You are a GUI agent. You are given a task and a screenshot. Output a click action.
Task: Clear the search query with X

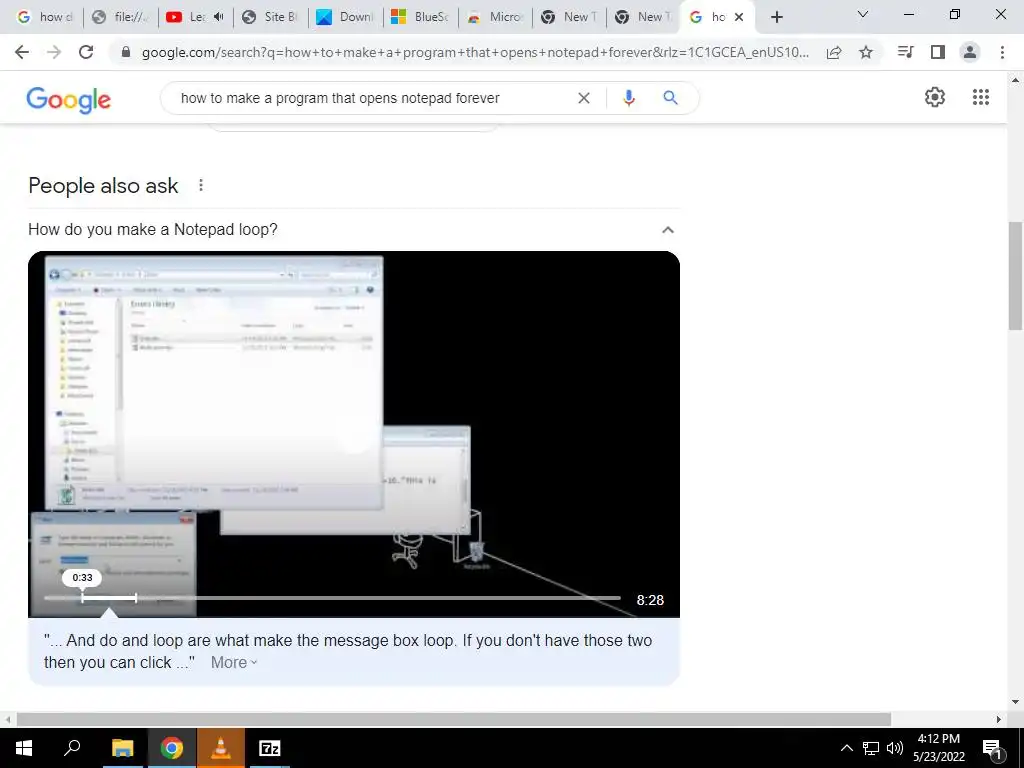tap(584, 98)
